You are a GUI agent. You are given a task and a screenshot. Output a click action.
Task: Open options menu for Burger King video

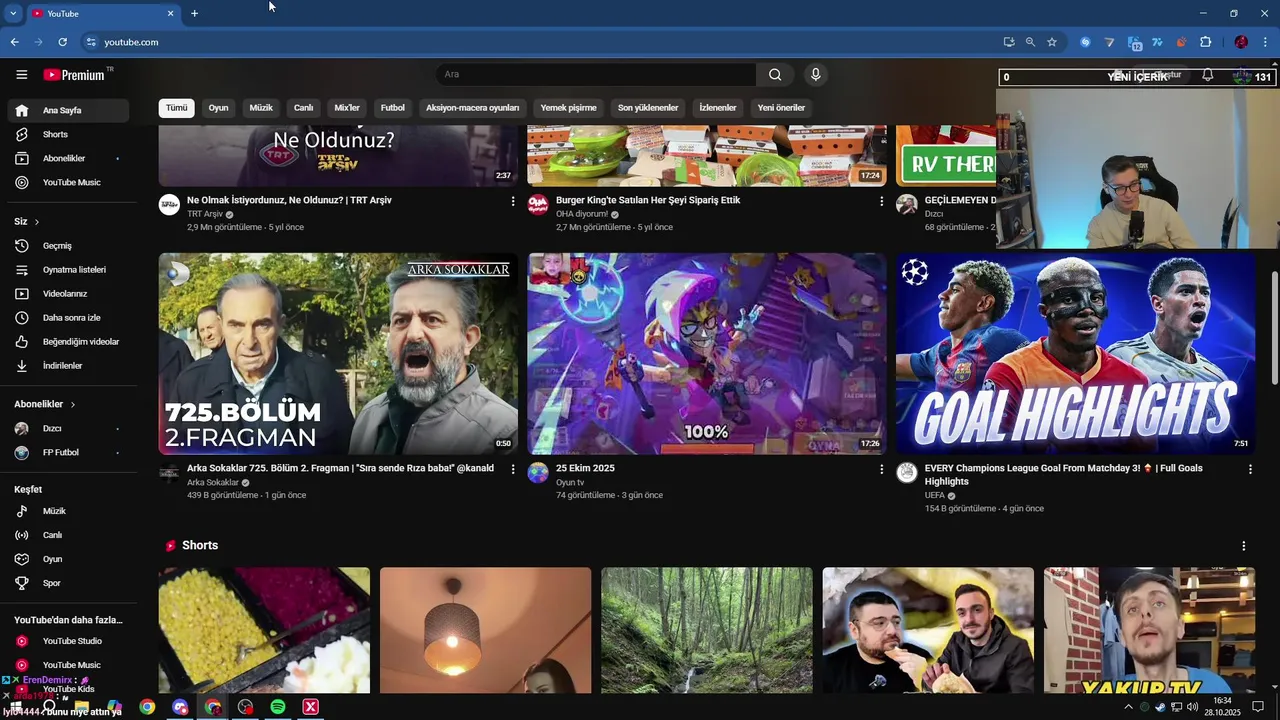pyautogui.click(x=881, y=201)
